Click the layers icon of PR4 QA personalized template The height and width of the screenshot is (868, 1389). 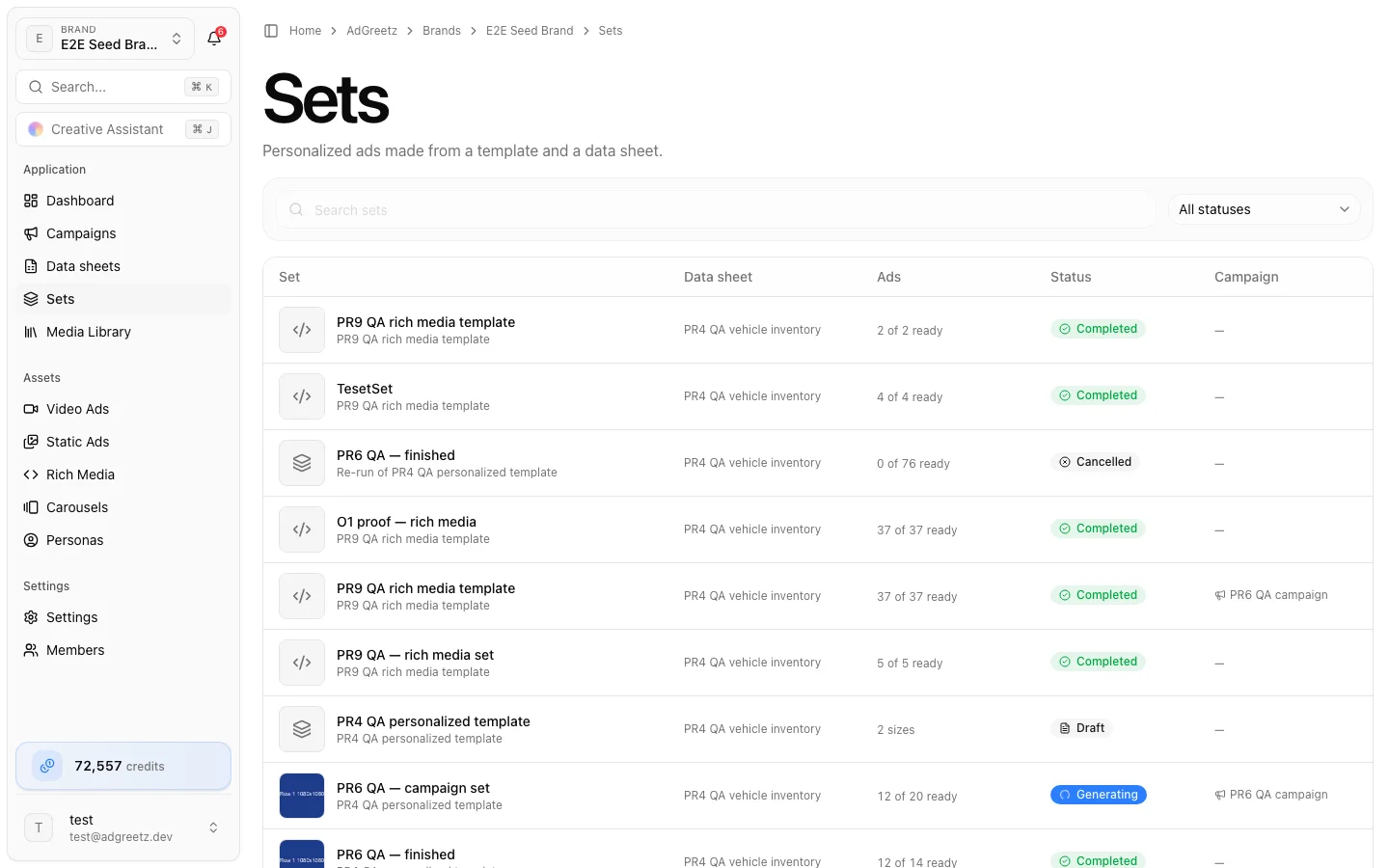(302, 729)
